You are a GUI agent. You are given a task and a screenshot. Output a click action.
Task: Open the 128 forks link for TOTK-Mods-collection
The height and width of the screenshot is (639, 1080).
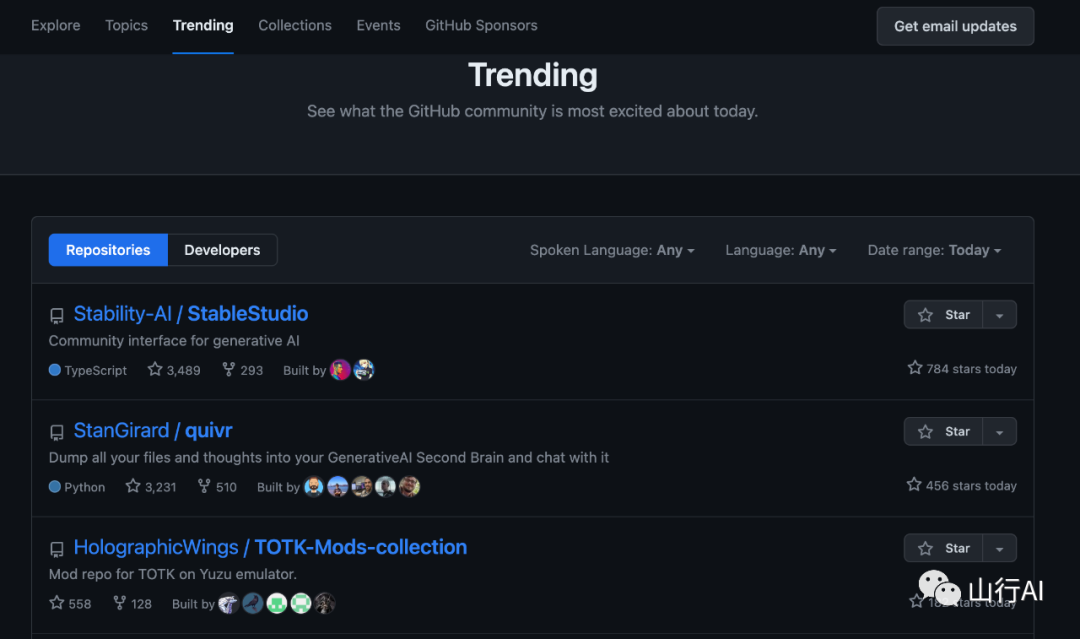pyautogui.click(x=132, y=604)
